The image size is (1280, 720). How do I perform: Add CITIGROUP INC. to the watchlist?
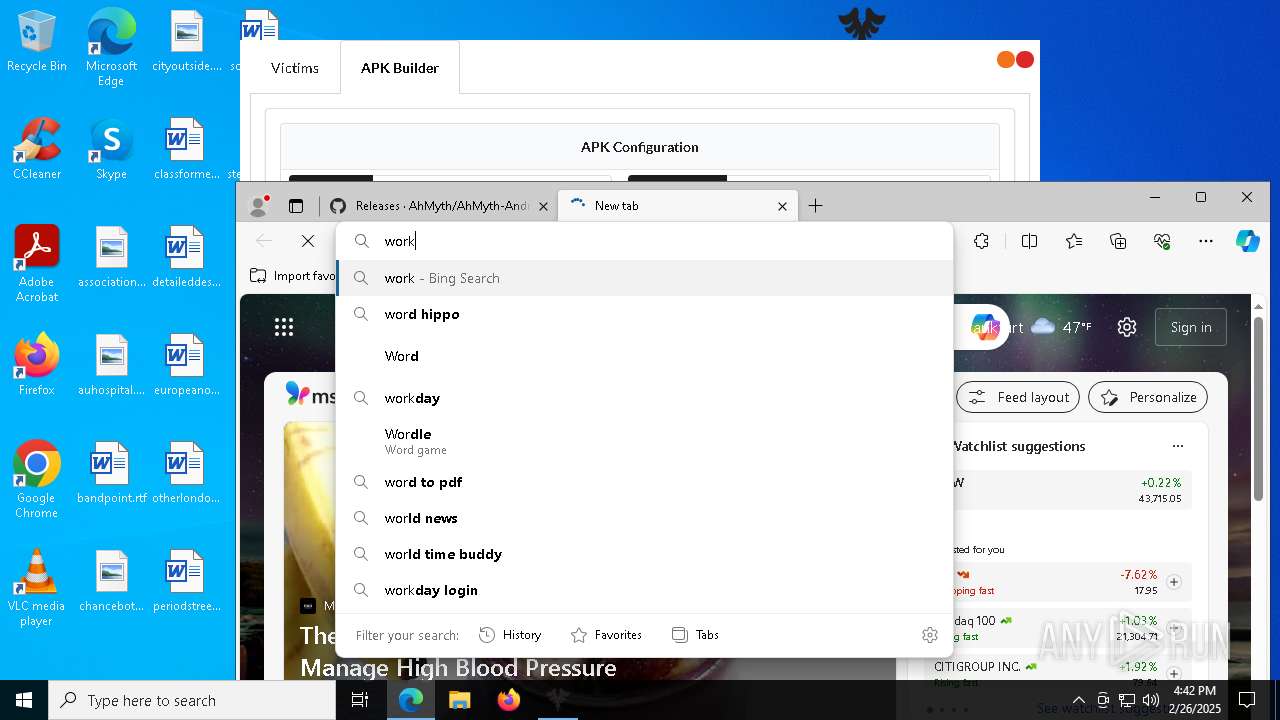pyautogui.click(x=1174, y=674)
